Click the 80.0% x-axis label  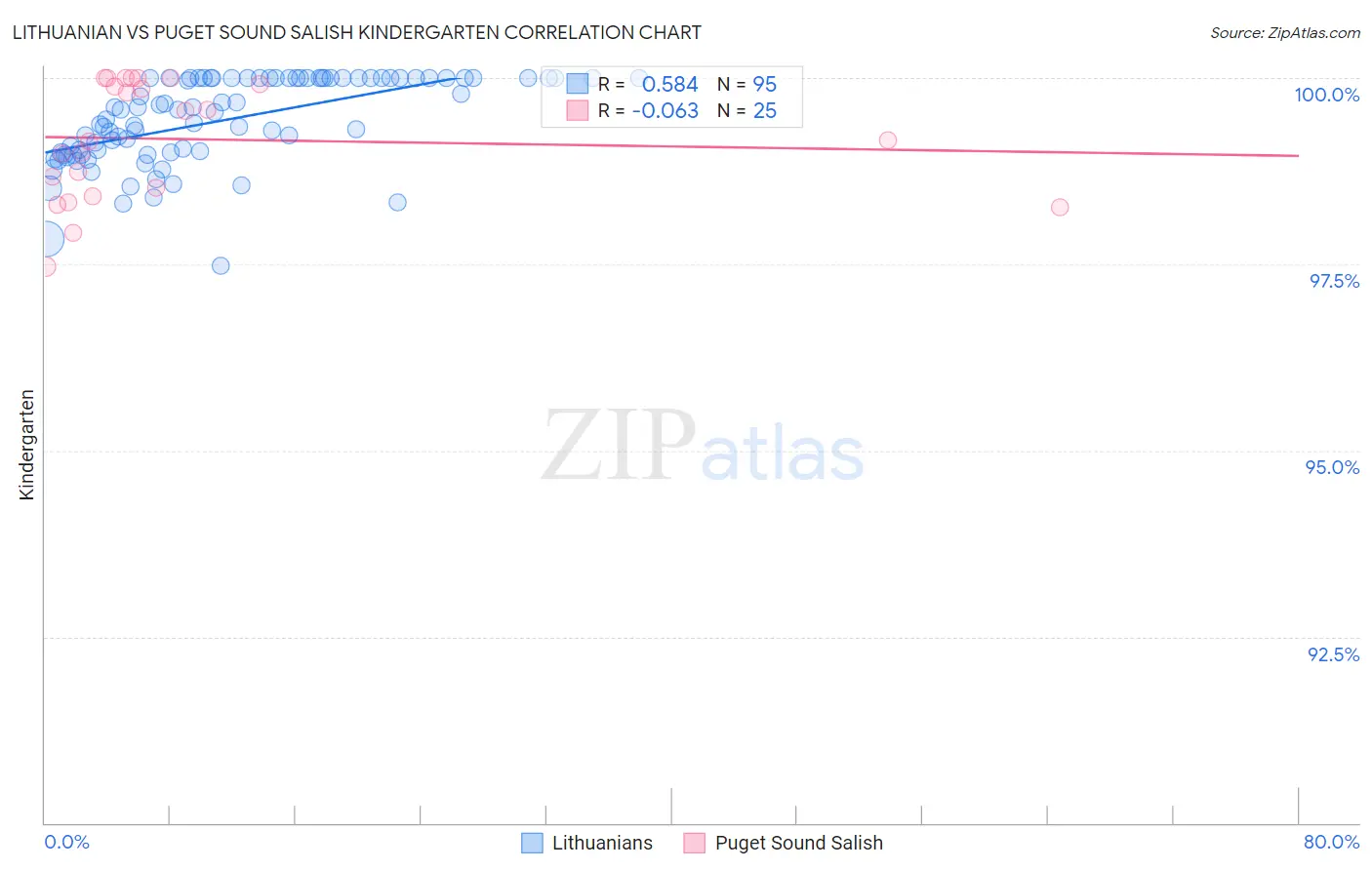pyautogui.click(x=1331, y=842)
